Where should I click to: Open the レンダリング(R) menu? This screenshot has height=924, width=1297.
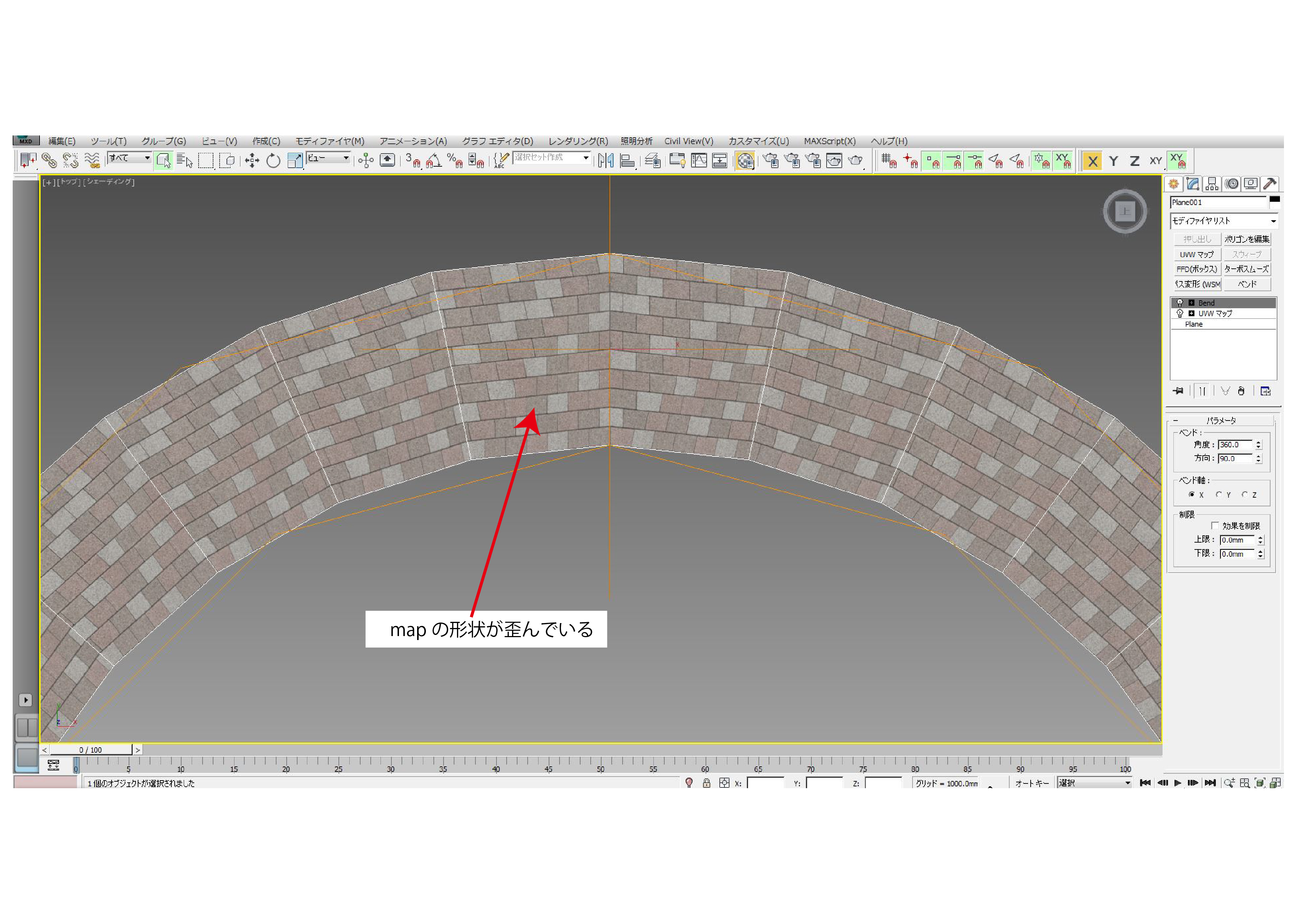click(x=578, y=141)
